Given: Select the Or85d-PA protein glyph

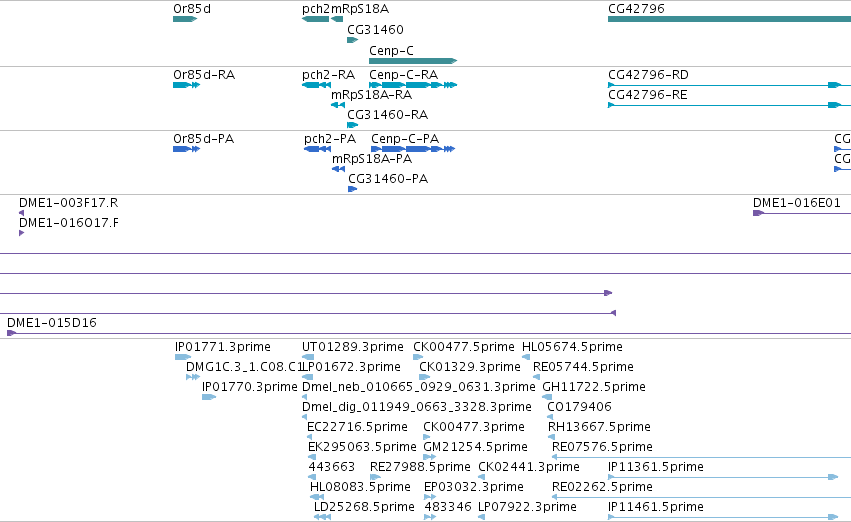Looking at the screenshot, I should point(186,149).
